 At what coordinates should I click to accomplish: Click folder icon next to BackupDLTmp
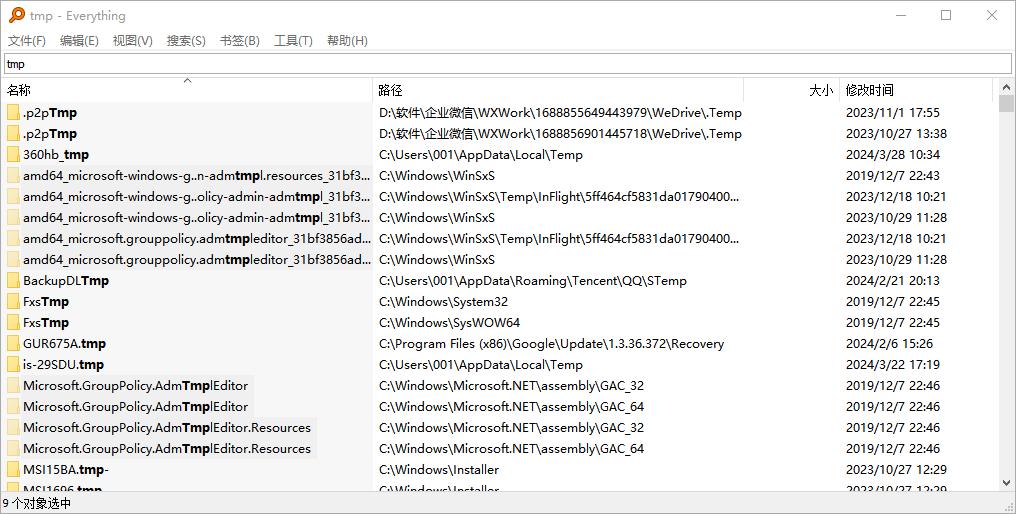point(13,281)
